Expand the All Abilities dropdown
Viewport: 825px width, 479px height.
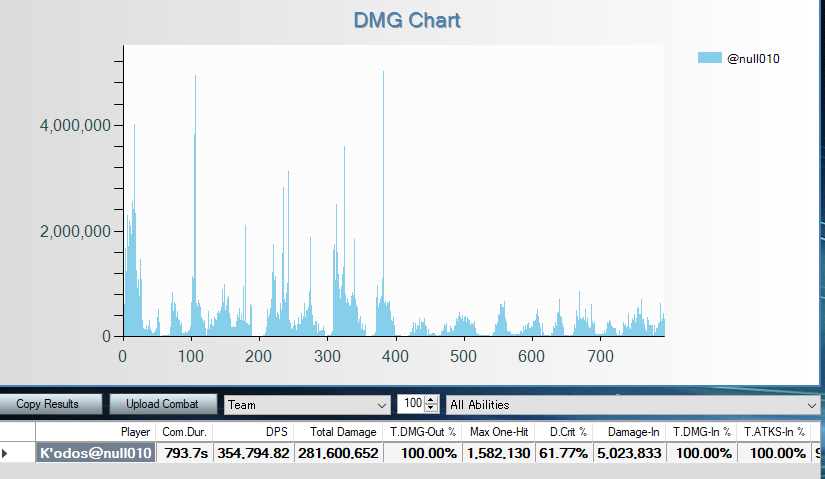pyautogui.click(x=631, y=405)
